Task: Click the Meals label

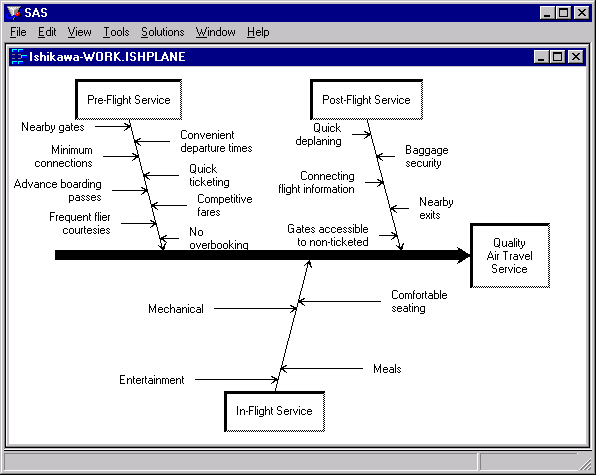Action: pos(387,369)
